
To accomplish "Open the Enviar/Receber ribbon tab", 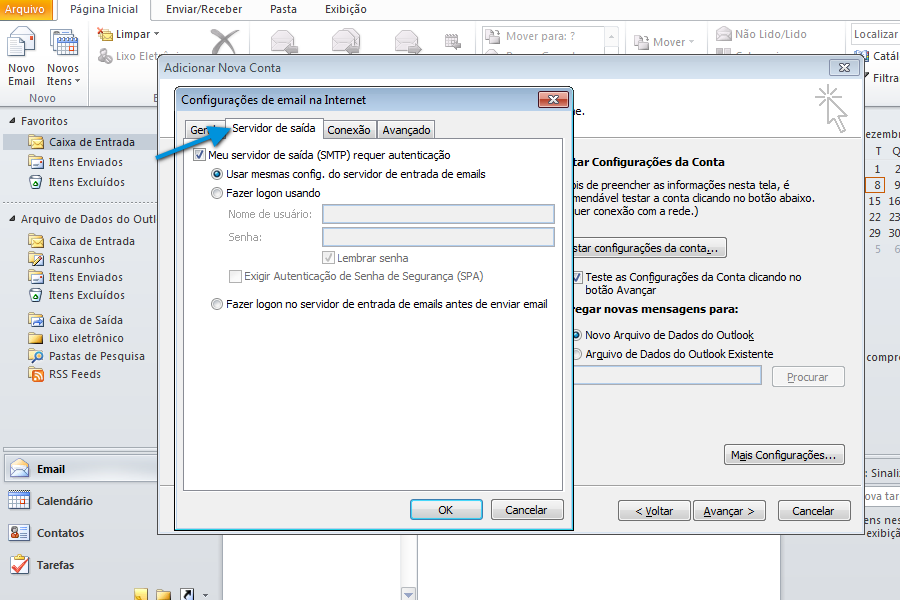I will pos(205,9).
